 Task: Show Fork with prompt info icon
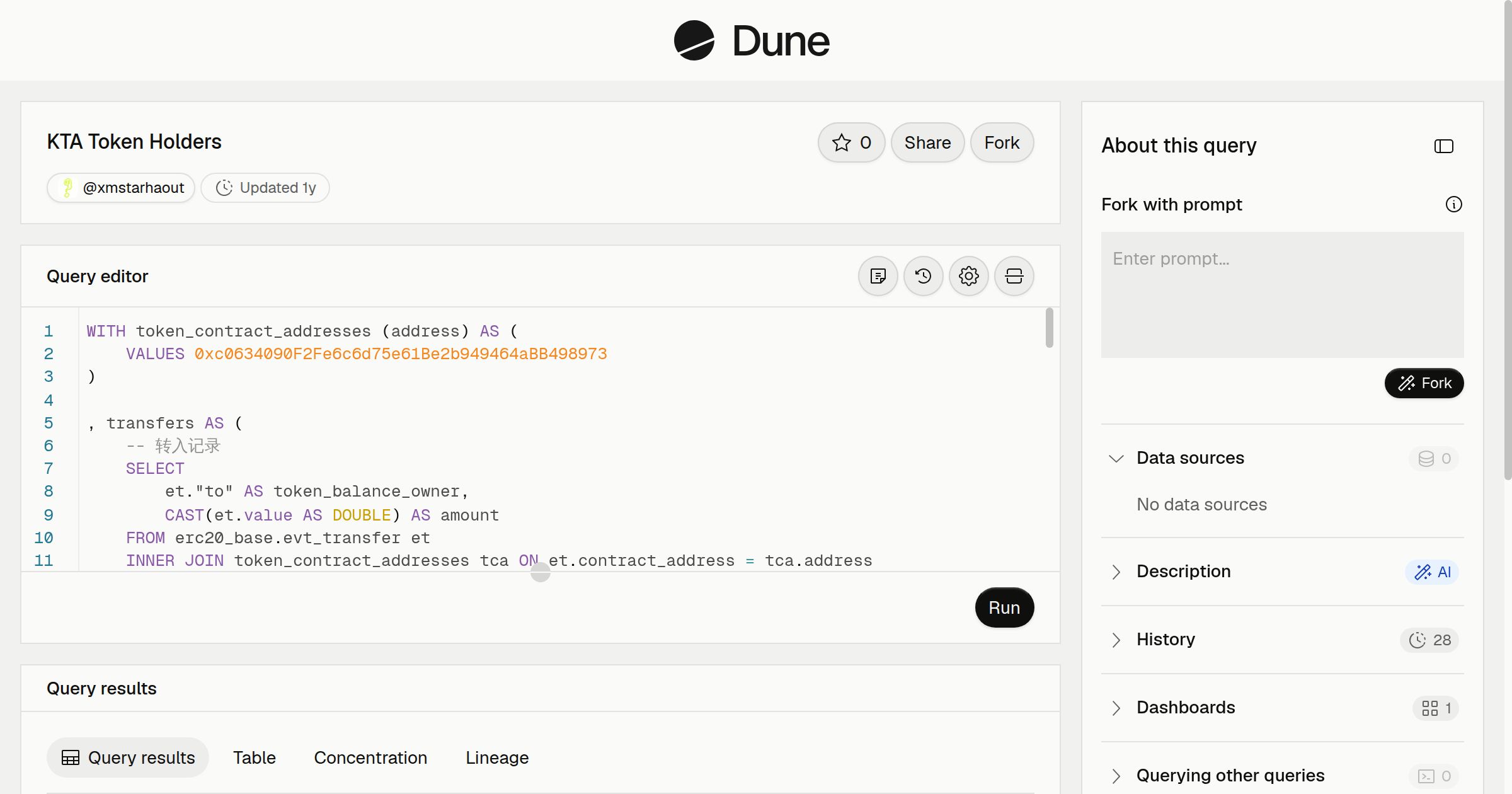(x=1453, y=204)
